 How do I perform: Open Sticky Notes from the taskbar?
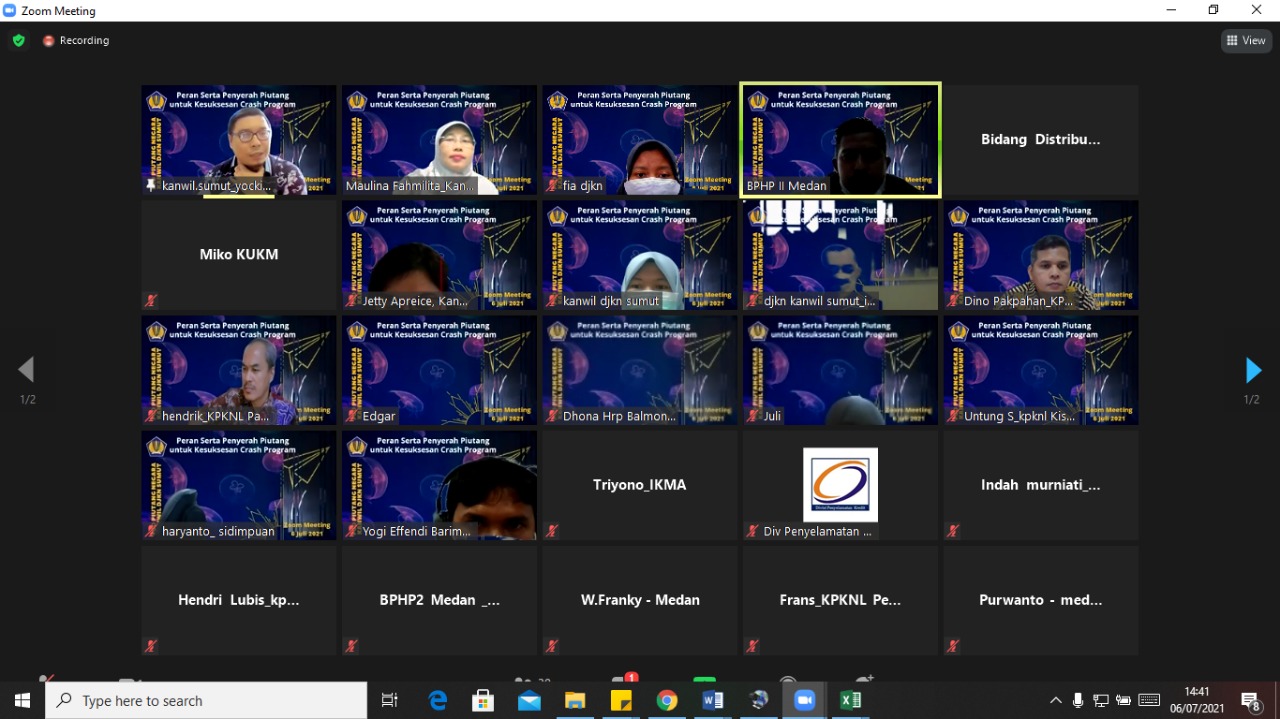tap(621, 701)
